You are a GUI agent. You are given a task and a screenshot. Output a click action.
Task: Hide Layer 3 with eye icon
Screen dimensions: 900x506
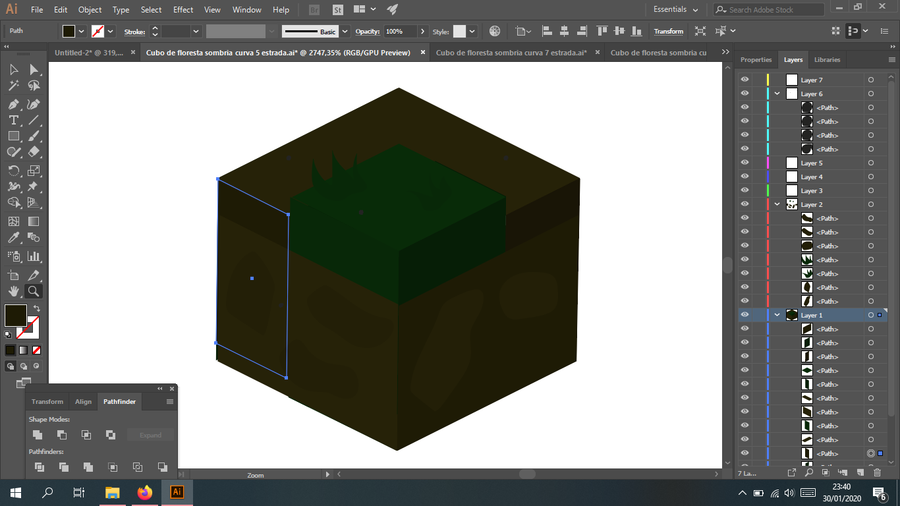[x=744, y=190]
